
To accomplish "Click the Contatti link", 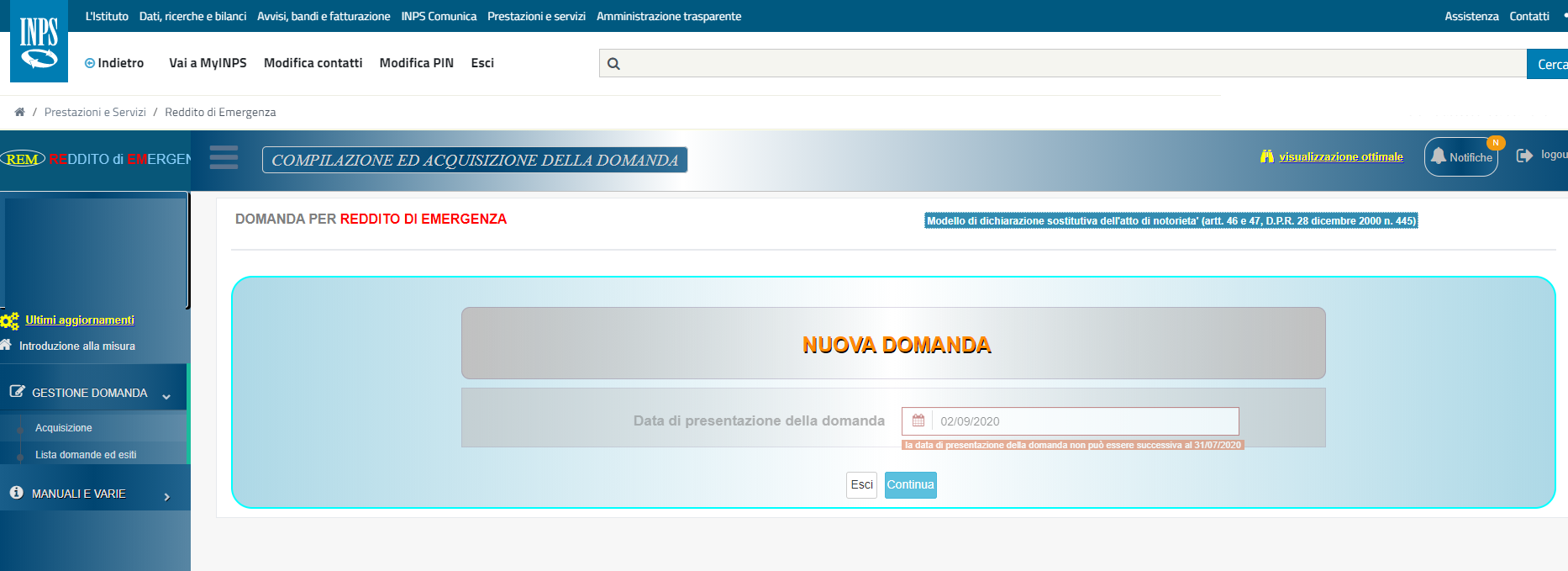I will (1529, 16).
